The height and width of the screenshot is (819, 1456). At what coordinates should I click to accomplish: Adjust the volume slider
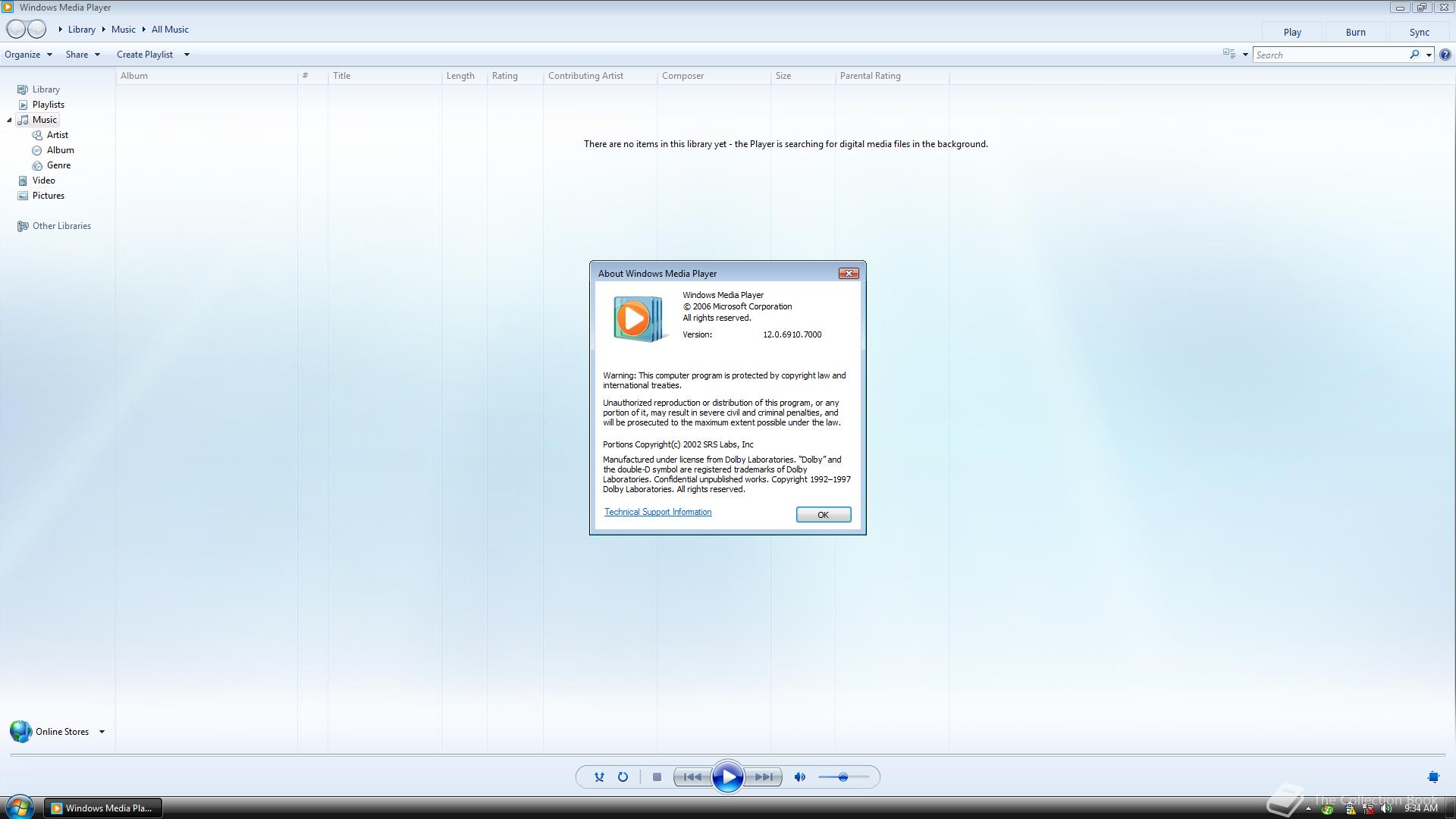[843, 777]
